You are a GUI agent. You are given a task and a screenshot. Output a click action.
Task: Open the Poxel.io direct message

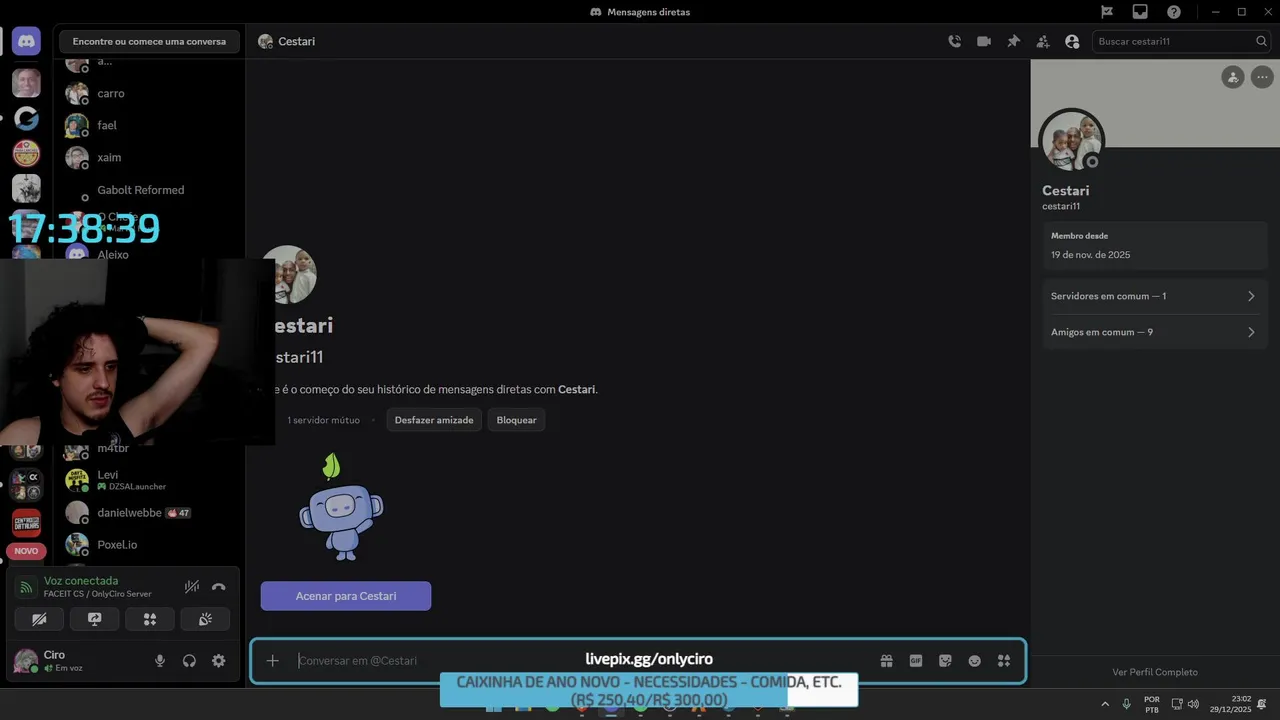(x=150, y=544)
